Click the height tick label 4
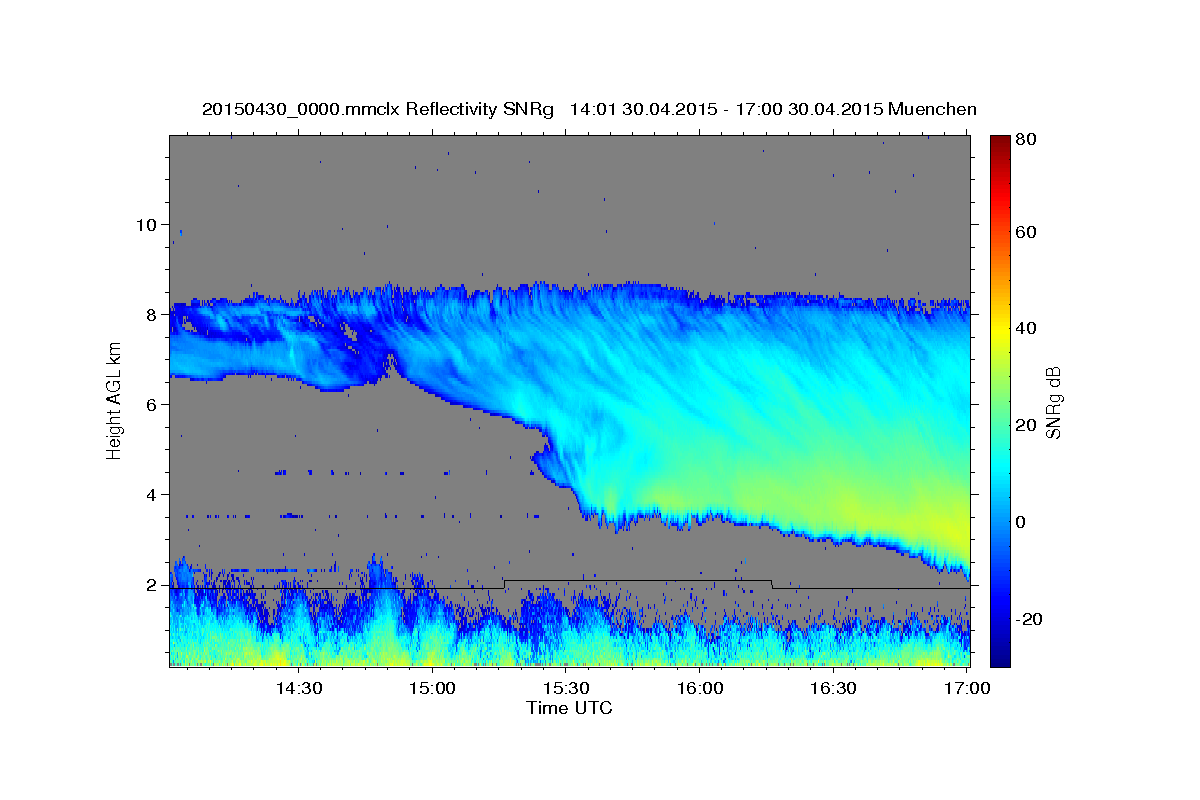 pos(150,494)
